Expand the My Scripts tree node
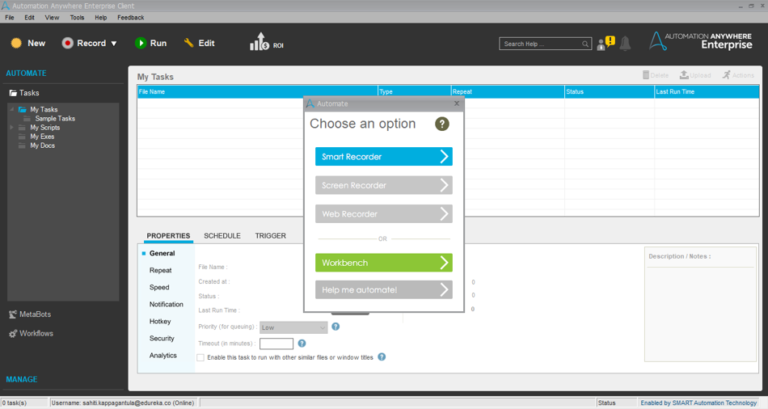768x409 pixels. [12, 127]
